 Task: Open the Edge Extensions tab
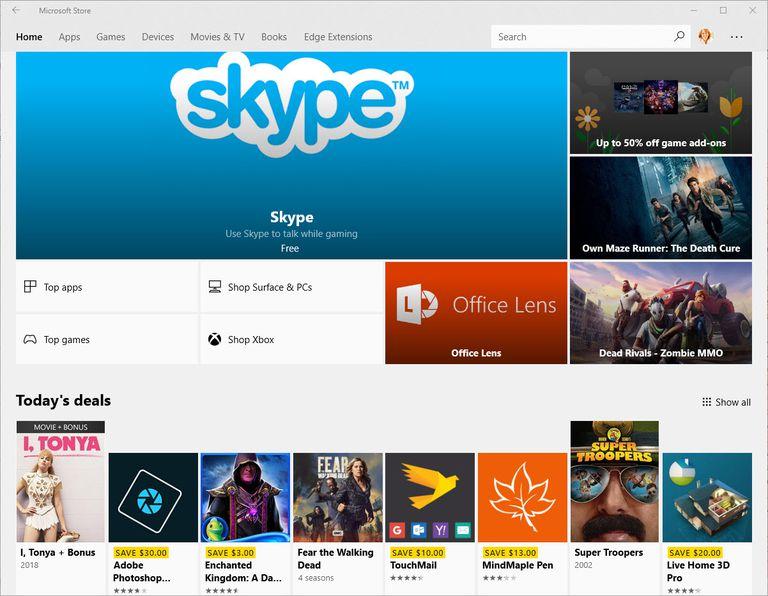click(338, 37)
